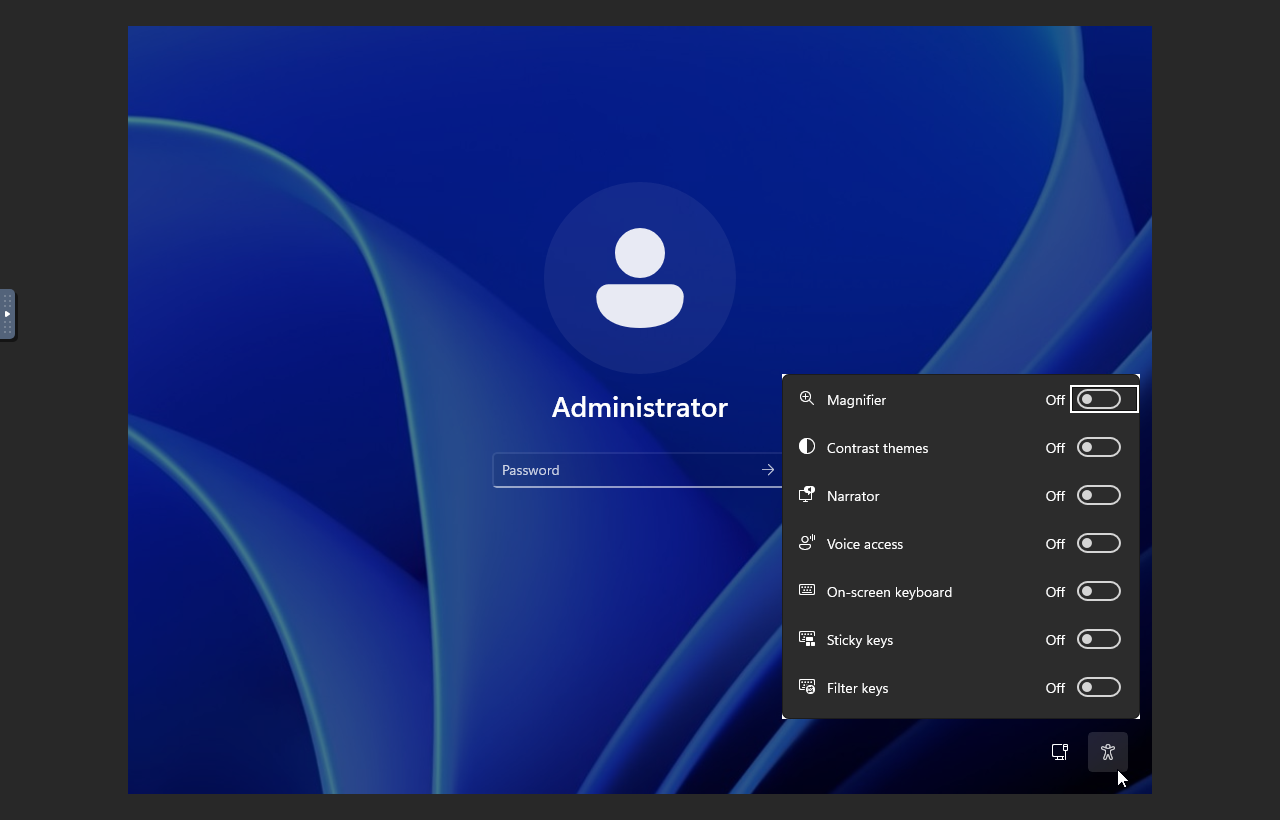The width and height of the screenshot is (1280, 820).
Task: Click the Off status beside On-screen keyboard
Action: tap(1055, 592)
